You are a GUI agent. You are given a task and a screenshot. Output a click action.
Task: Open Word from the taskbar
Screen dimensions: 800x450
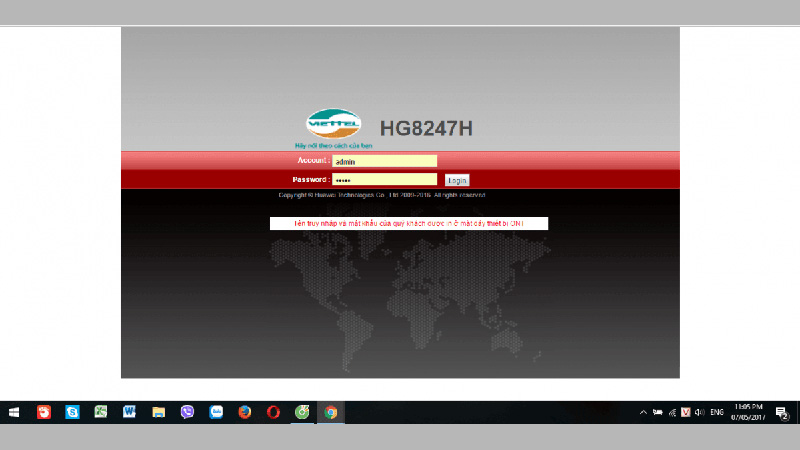point(129,412)
